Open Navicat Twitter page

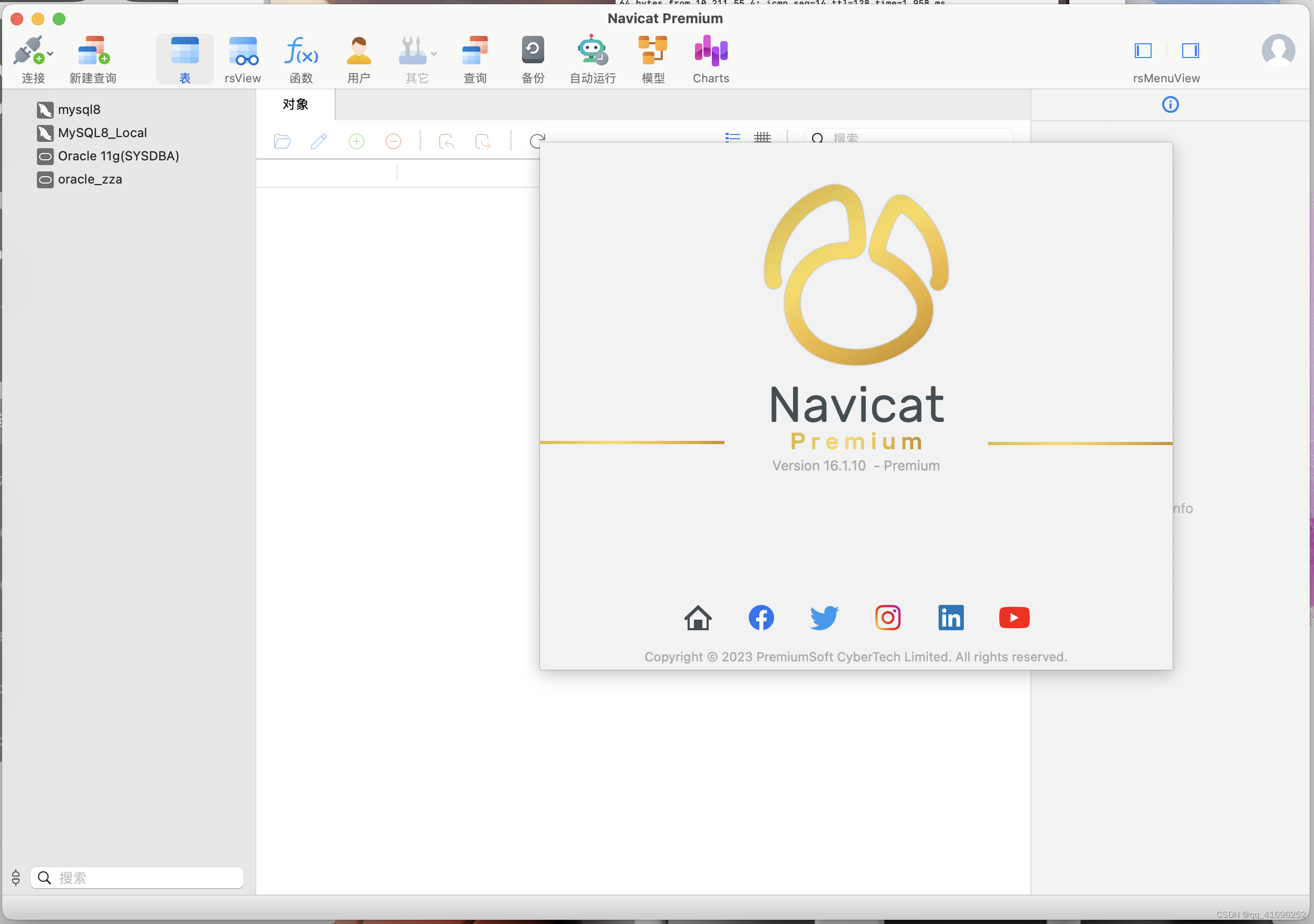pyautogui.click(x=824, y=617)
